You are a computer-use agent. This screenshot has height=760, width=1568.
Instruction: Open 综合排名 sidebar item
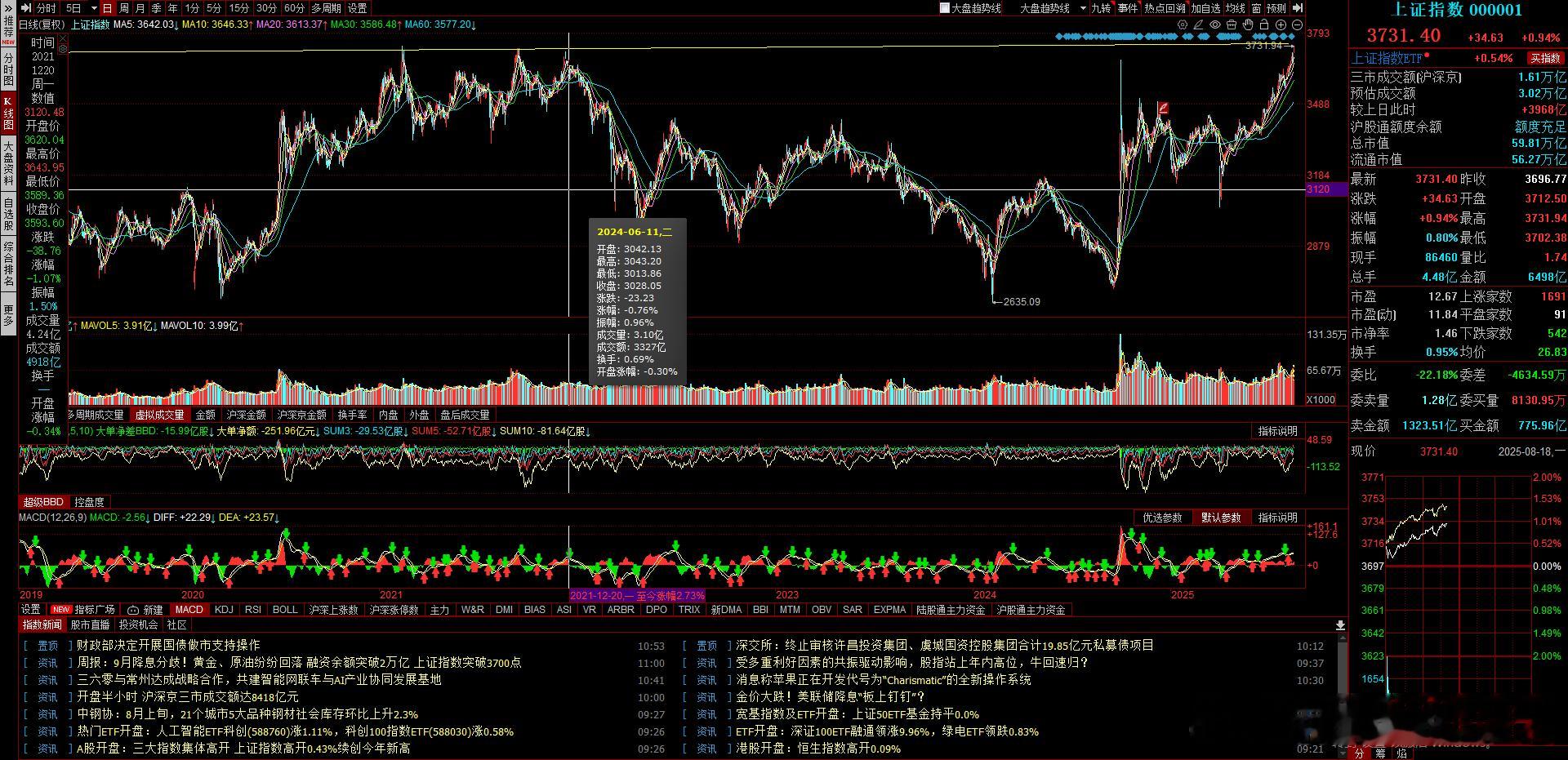click(x=8, y=264)
